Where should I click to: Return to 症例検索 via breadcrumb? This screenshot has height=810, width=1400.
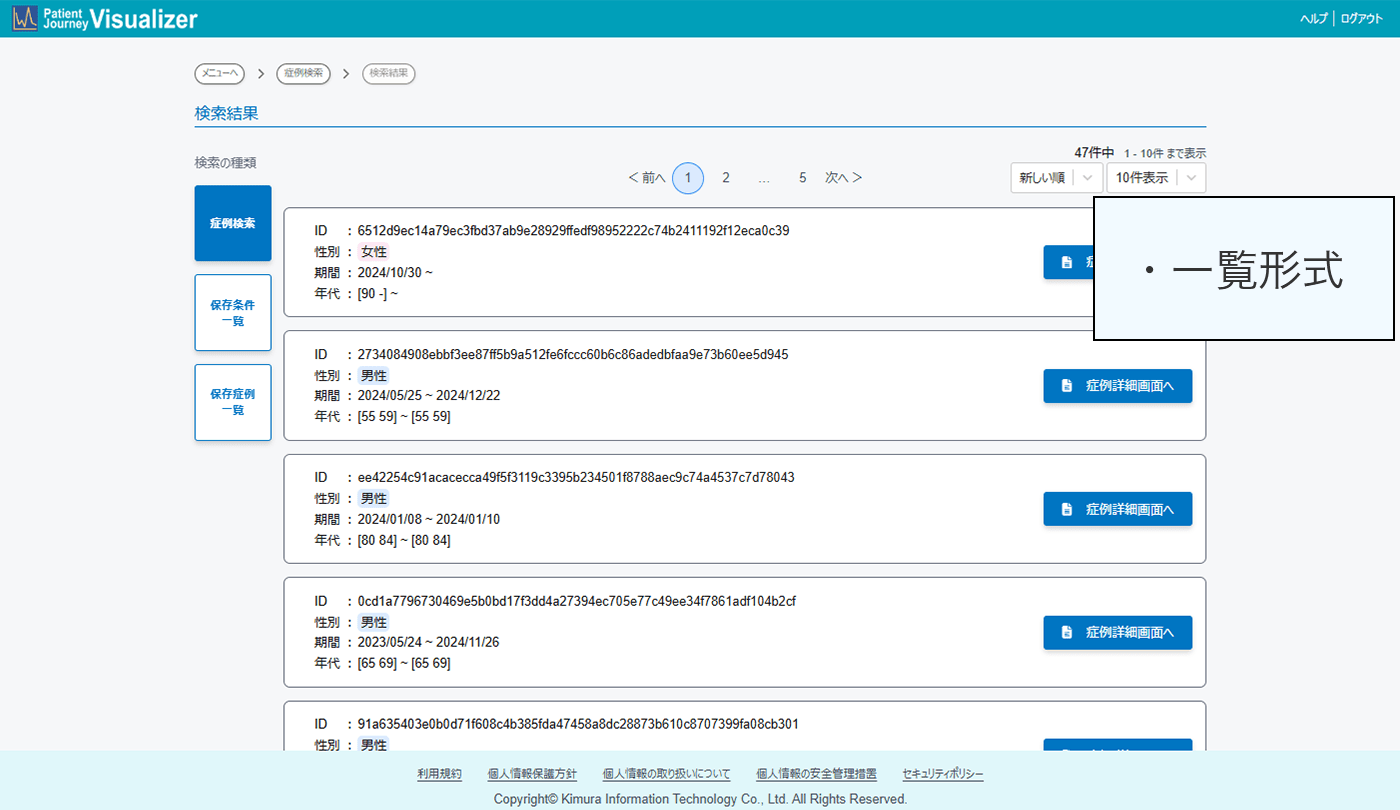pos(303,73)
